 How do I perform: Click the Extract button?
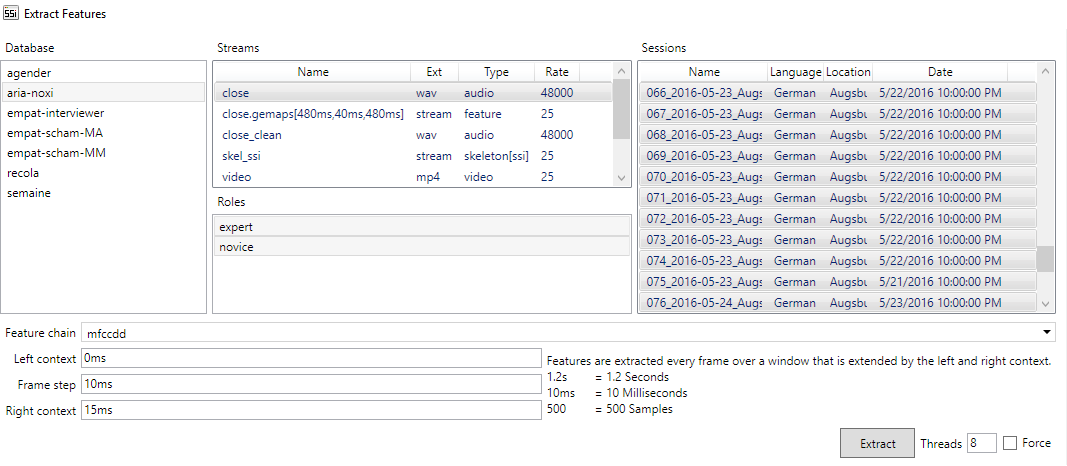coord(877,443)
